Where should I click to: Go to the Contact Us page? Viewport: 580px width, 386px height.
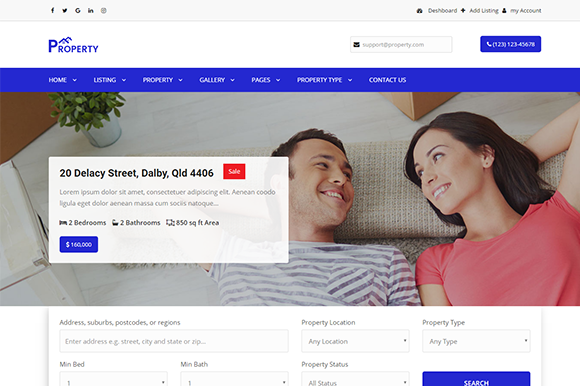pos(387,80)
